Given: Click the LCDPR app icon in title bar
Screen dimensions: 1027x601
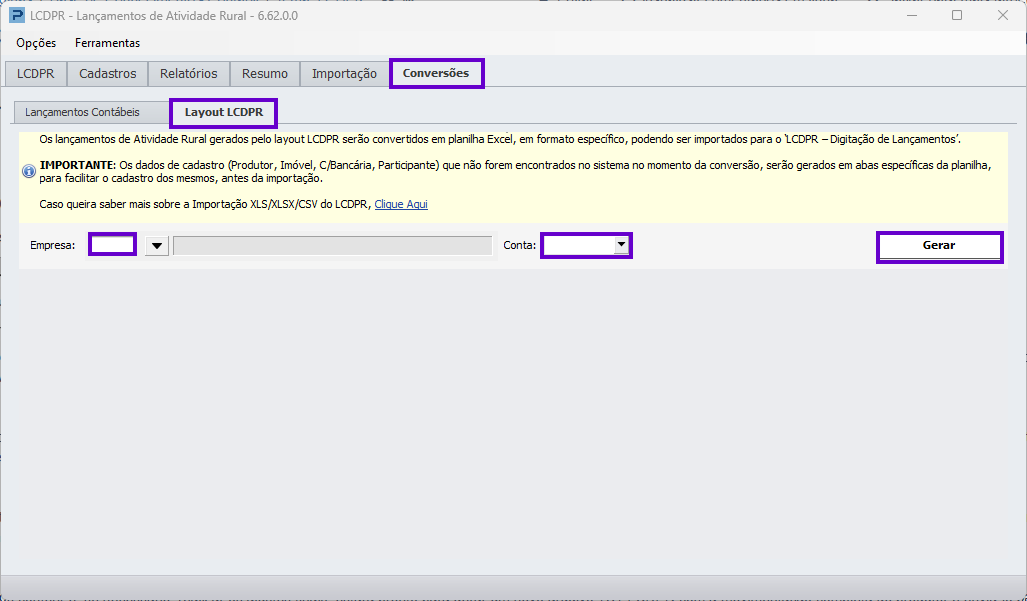Looking at the screenshot, I should [x=16, y=15].
